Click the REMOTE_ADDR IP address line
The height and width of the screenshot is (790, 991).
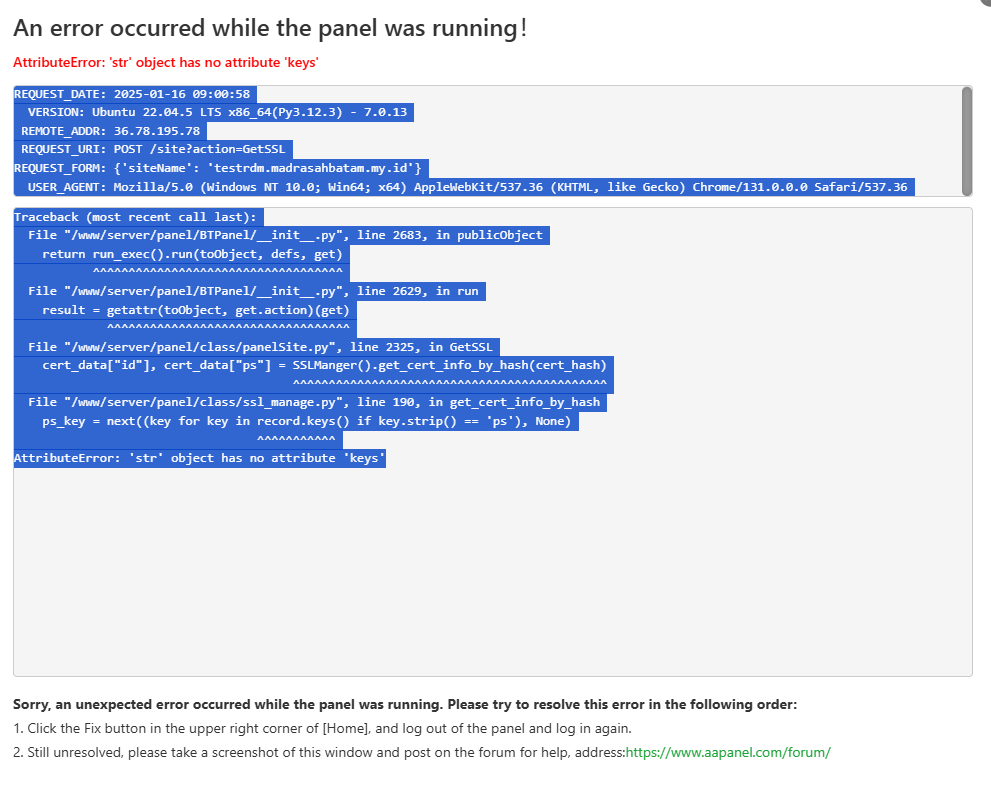click(110, 131)
